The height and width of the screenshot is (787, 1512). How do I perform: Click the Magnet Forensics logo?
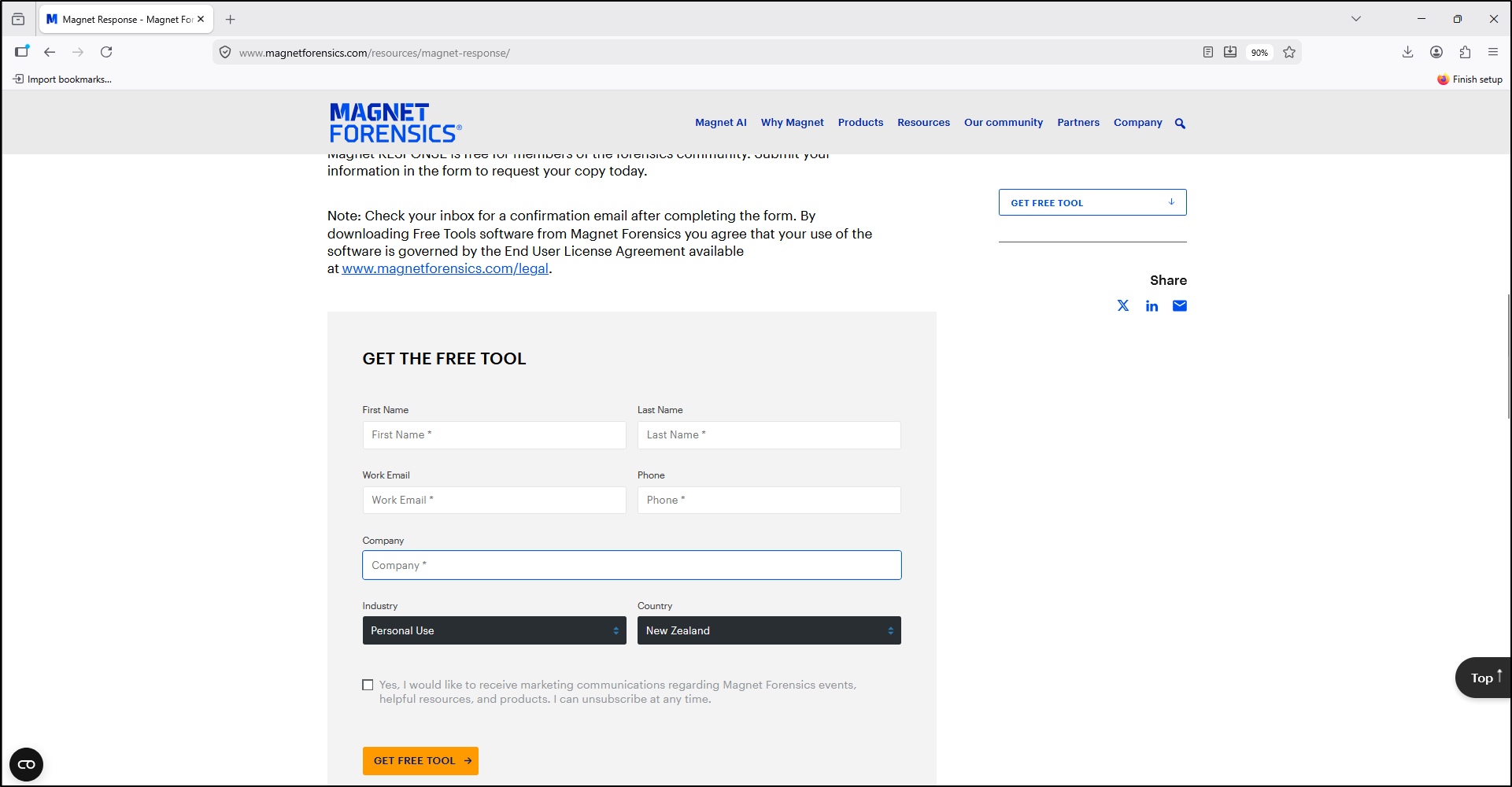[395, 123]
